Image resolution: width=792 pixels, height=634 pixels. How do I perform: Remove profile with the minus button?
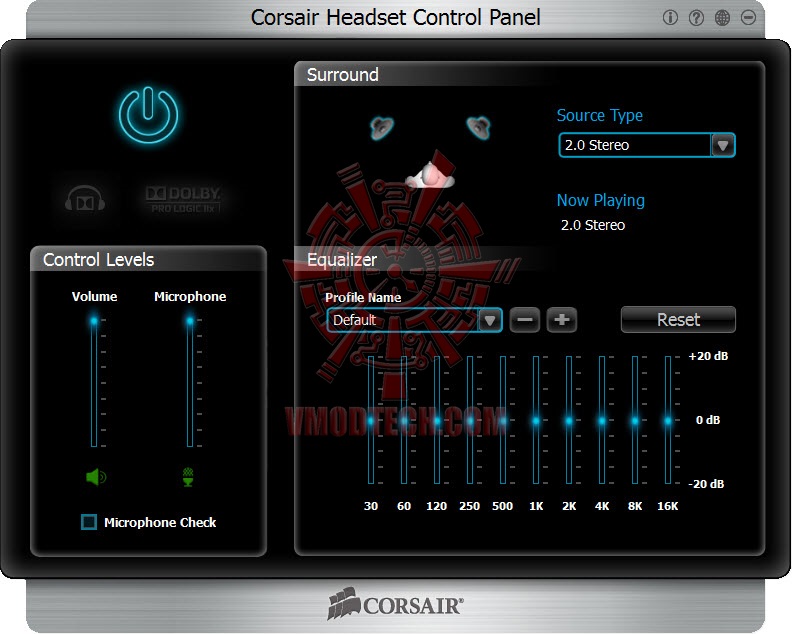point(525,320)
